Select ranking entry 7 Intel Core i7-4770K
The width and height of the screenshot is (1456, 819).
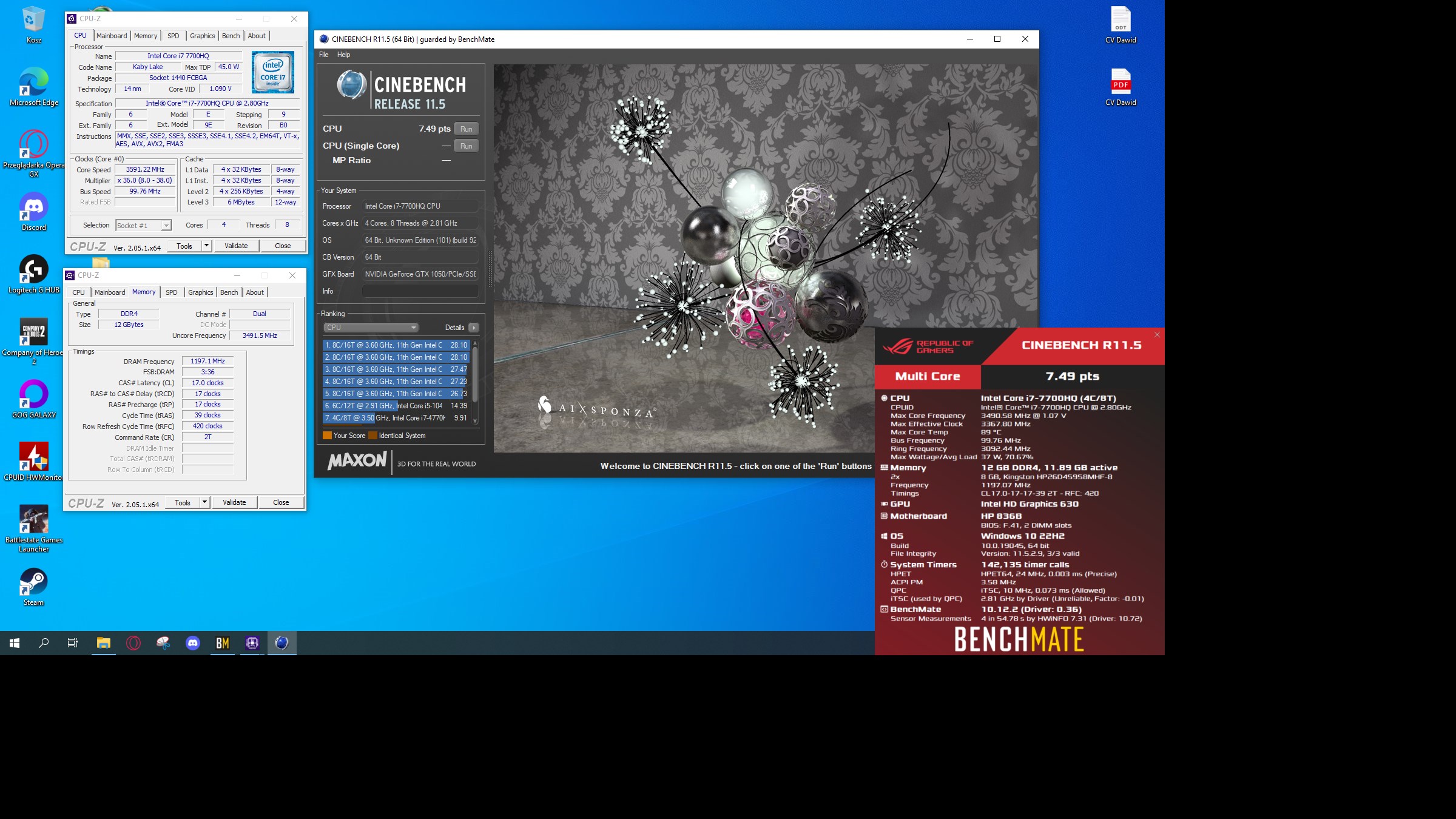click(396, 418)
